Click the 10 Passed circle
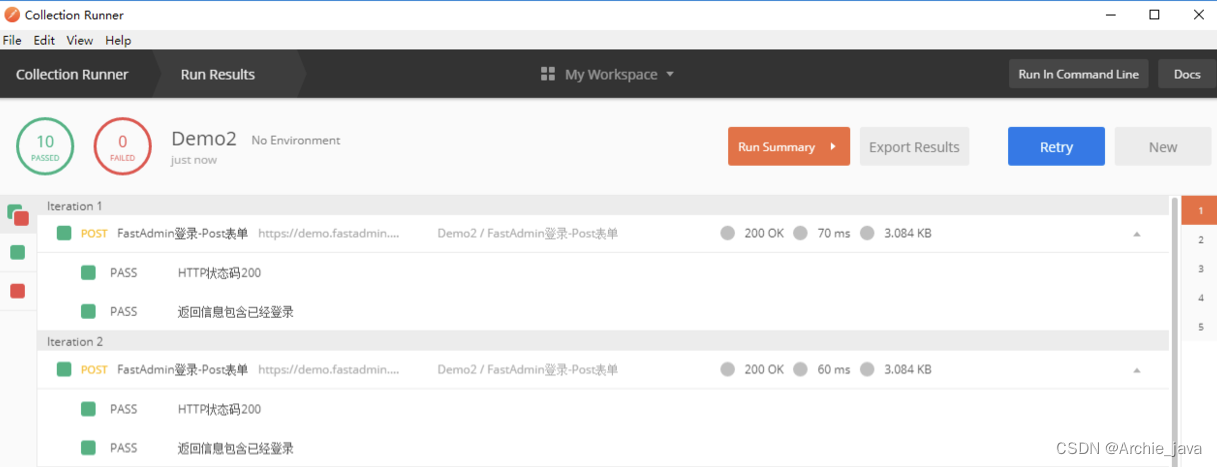The image size is (1217, 467). click(x=45, y=147)
